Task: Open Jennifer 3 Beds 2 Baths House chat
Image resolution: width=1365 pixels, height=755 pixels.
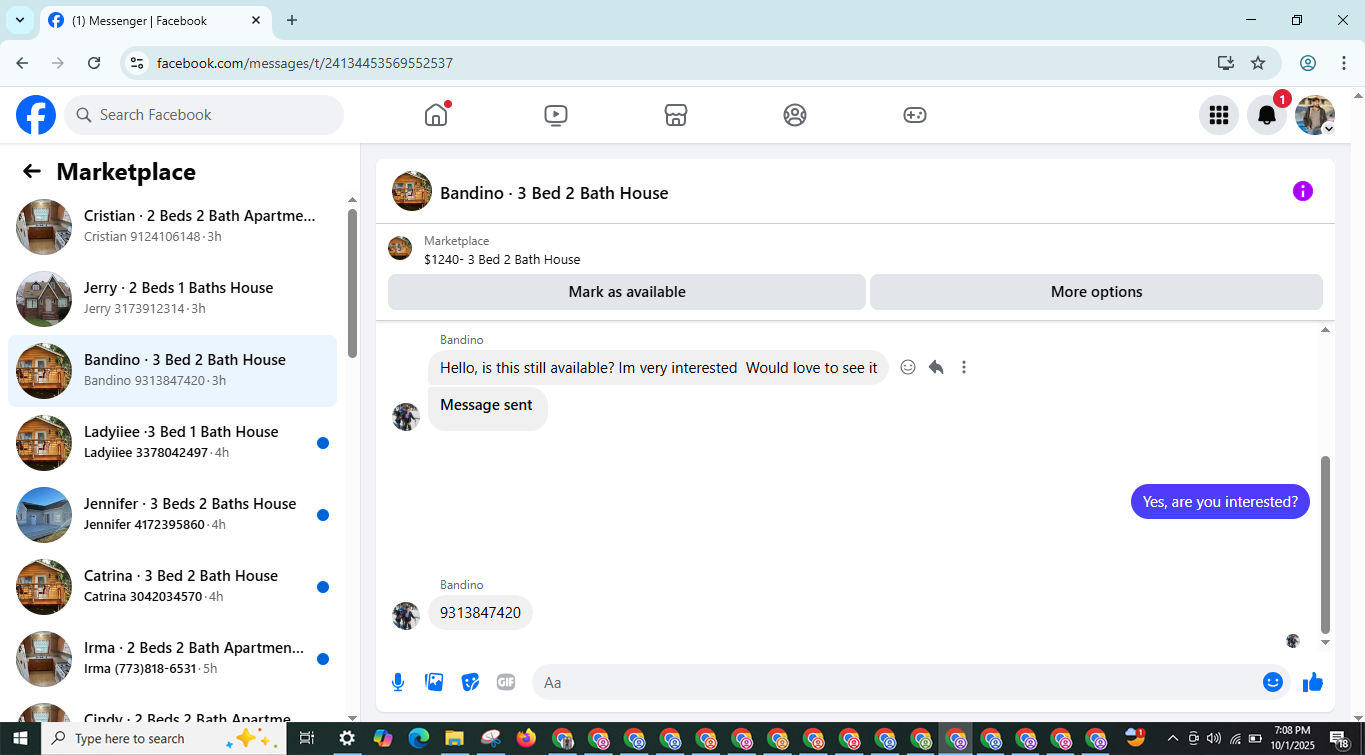Action: [172, 515]
